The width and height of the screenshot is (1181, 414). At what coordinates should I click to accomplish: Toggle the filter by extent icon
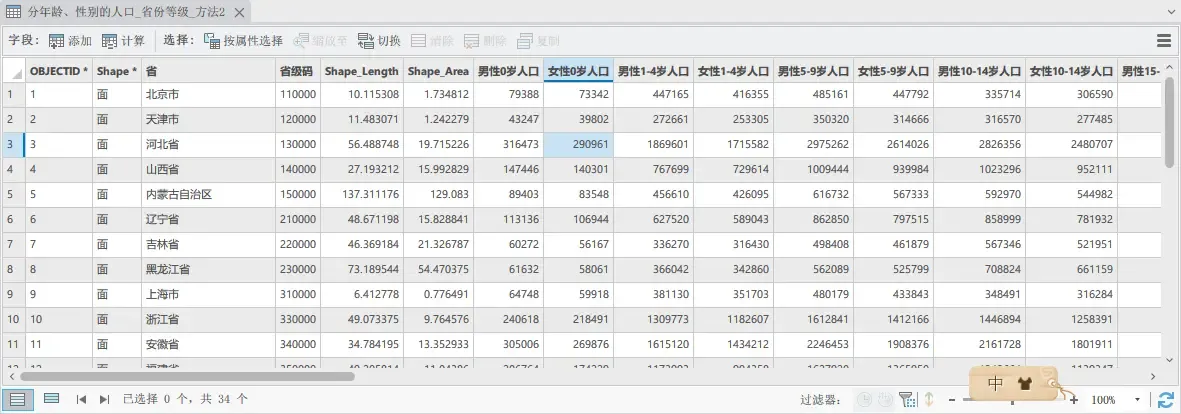click(908, 399)
